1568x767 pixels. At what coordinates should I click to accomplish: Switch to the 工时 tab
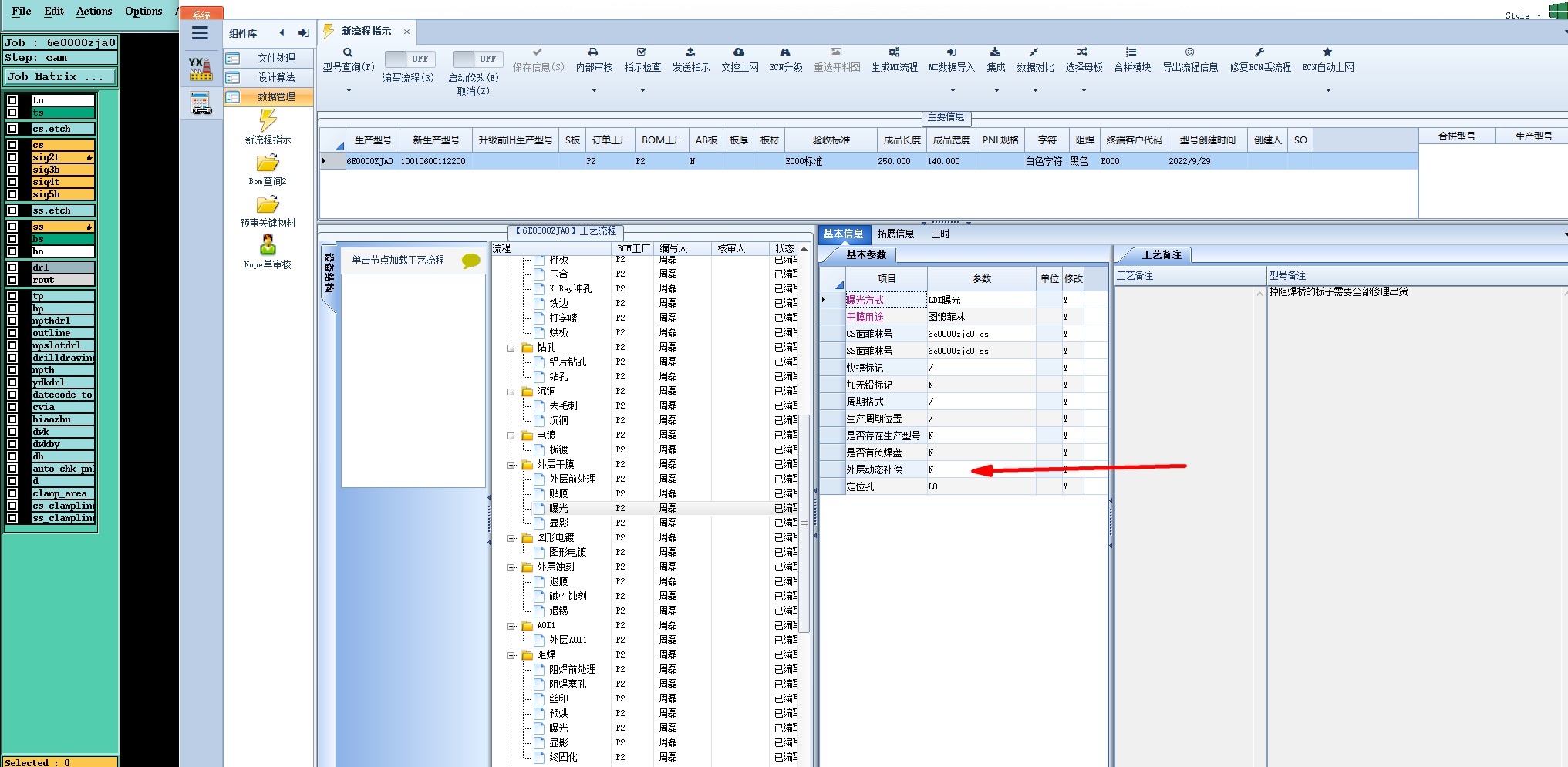[940, 234]
